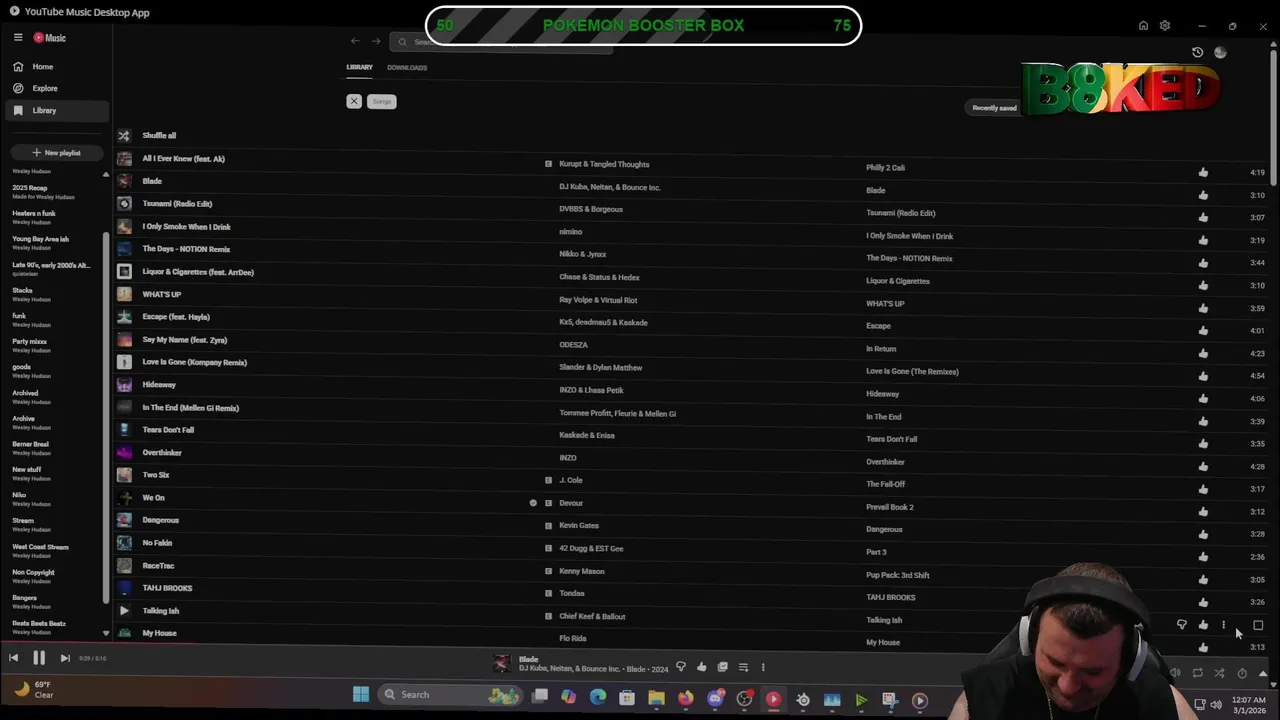Open The Fall-Off album link

click(885, 484)
